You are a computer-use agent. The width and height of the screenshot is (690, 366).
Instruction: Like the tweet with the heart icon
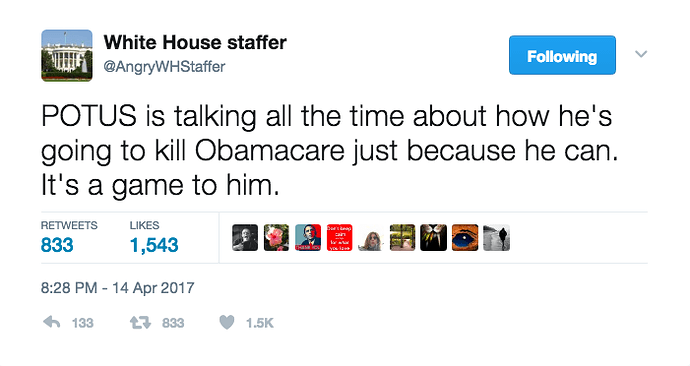(x=227, y=323)
